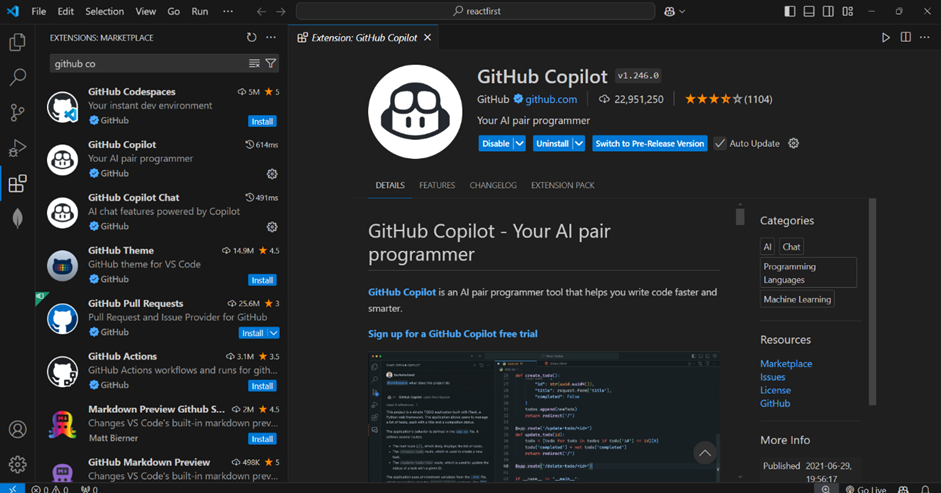Open Copilot dropdown chevron in title bar
Screen dimensions: 941x493
pos(682,11)
